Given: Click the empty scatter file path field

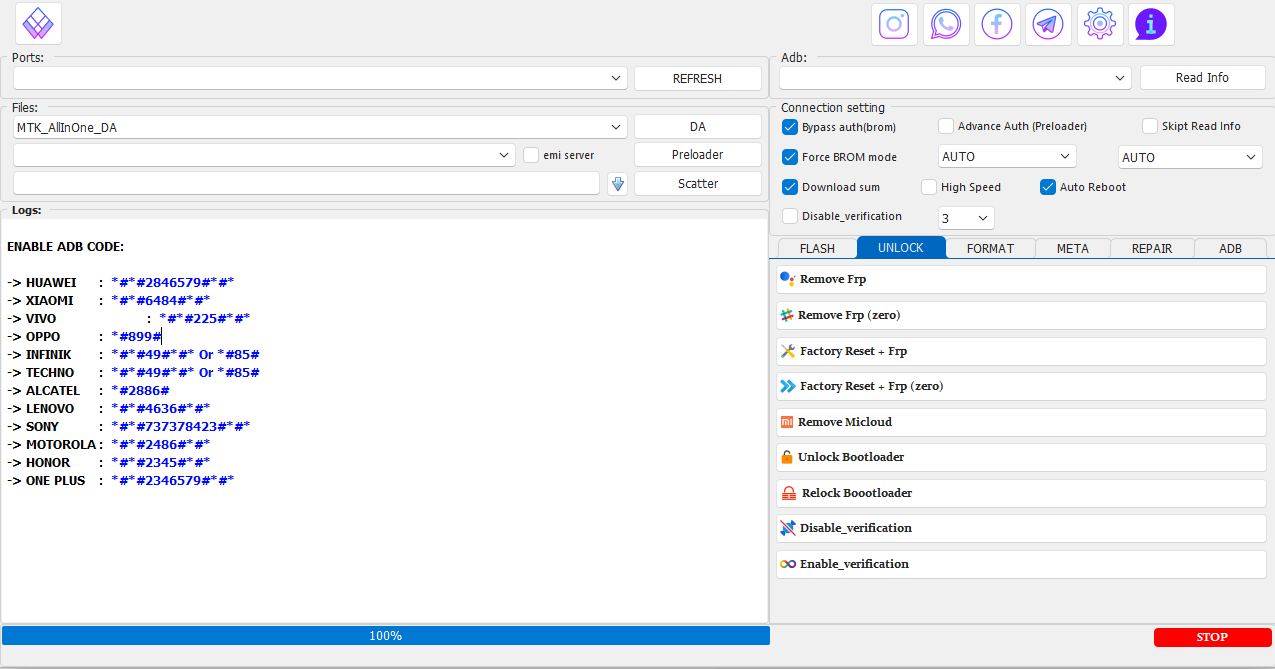Looking at the screenshot, I should tap(306, 184).
